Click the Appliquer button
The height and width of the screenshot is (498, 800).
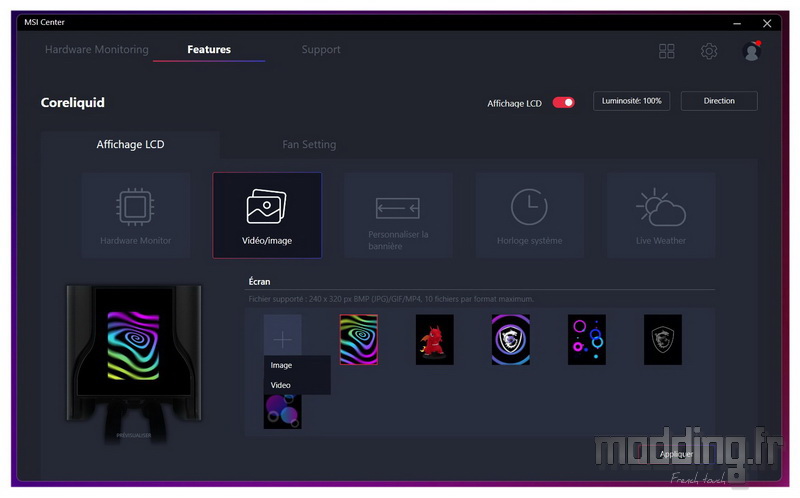tap(677, 454)
